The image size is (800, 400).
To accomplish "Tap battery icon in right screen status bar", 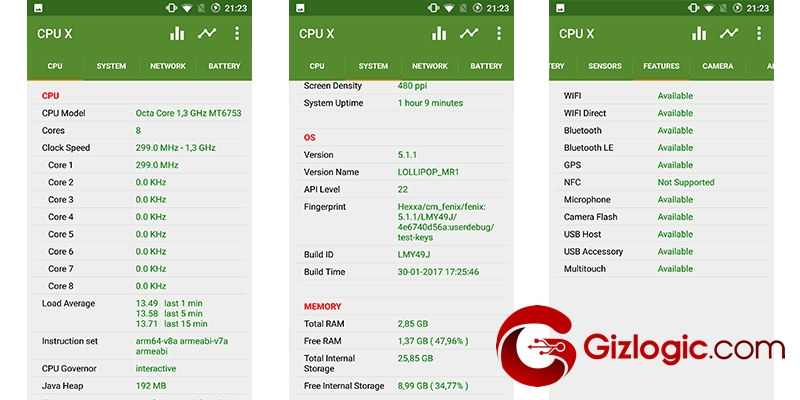I will point(737,8).
